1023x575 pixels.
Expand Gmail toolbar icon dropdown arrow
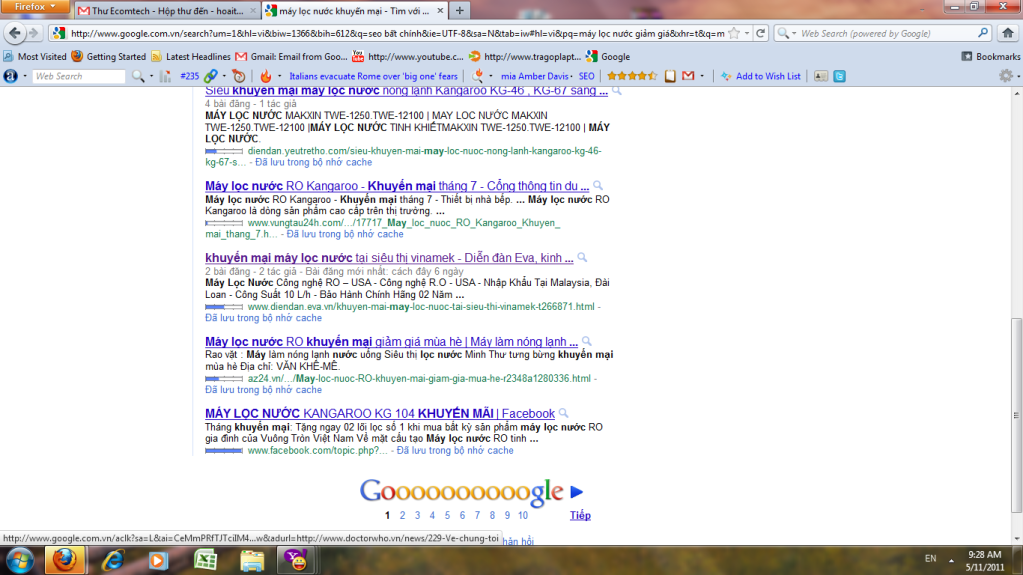[x=702, y=76]
